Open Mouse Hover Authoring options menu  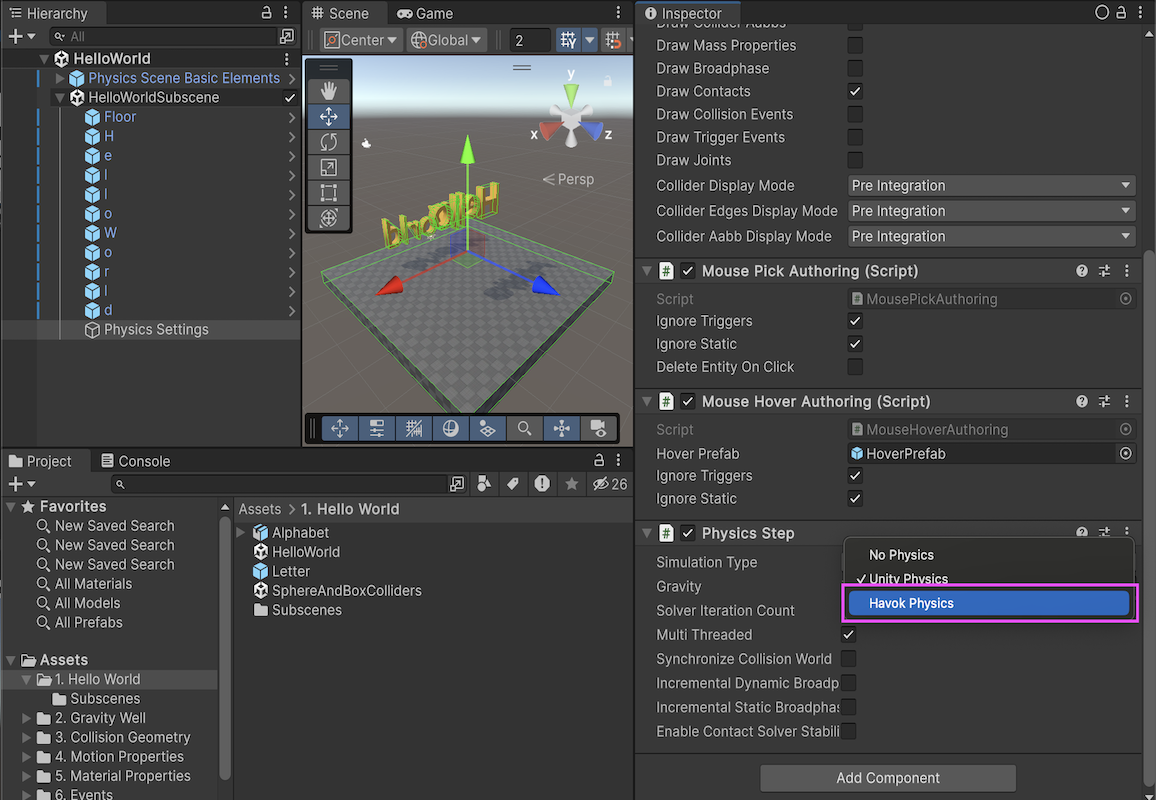1127,401
